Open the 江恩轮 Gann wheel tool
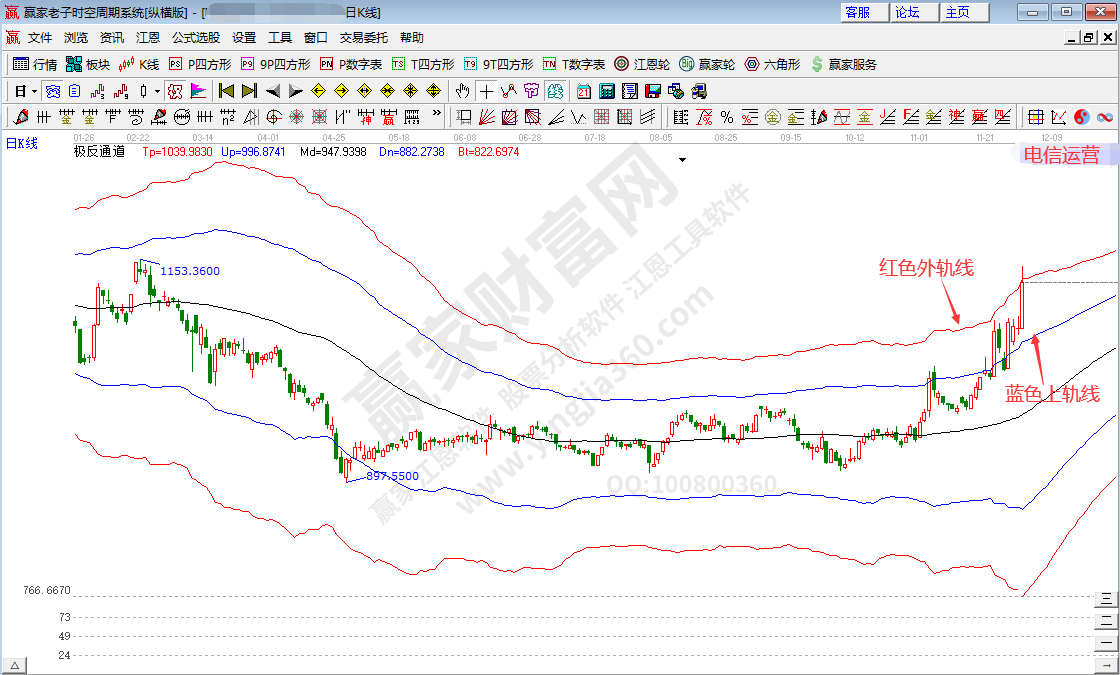The height and width of the screenshot is (675, 1120). coord(642,64)
